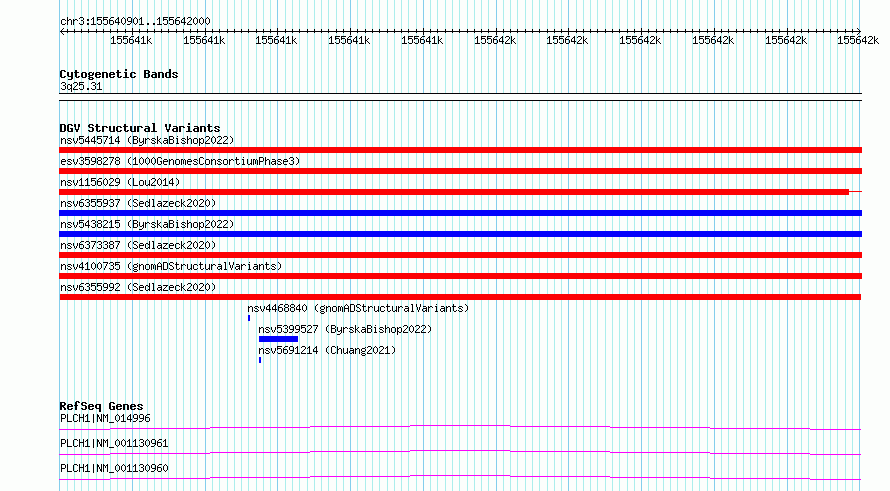This screenshot has height=491, width=890.
Task: Click the red bar for nsv6373387
Action: 460,255
